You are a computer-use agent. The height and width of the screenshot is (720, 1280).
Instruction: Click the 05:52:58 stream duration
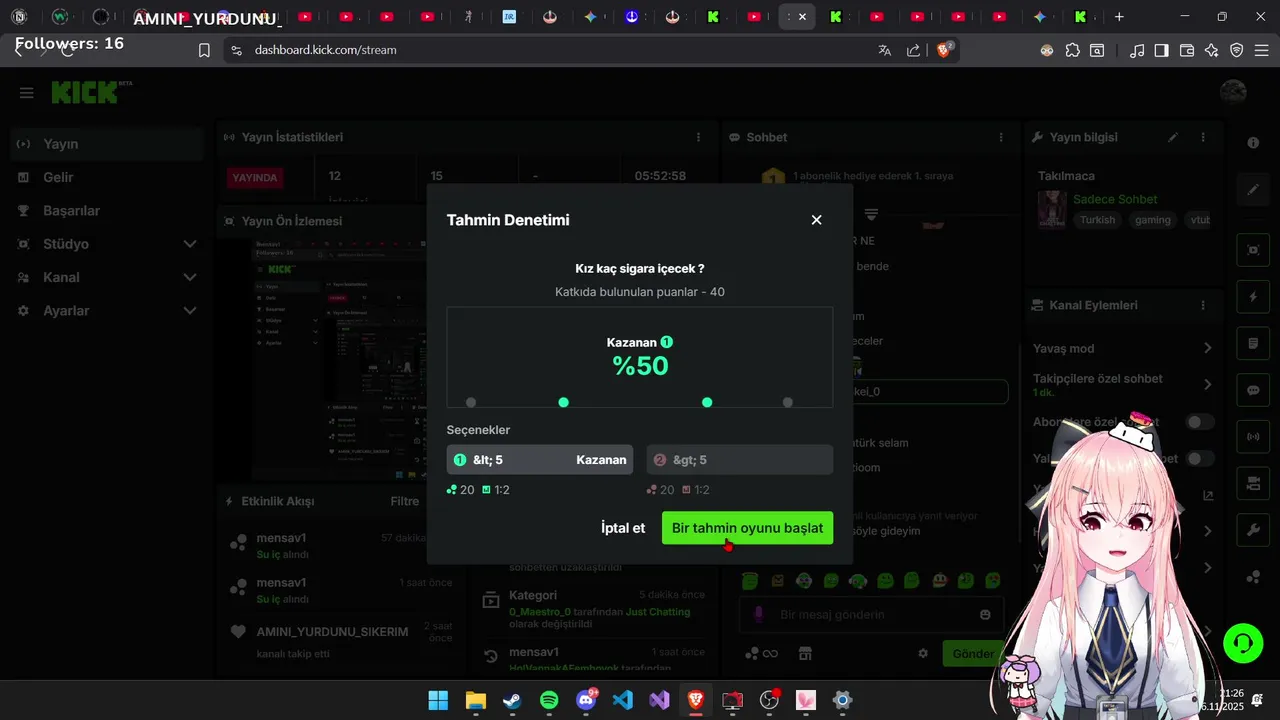coord(660,176)
